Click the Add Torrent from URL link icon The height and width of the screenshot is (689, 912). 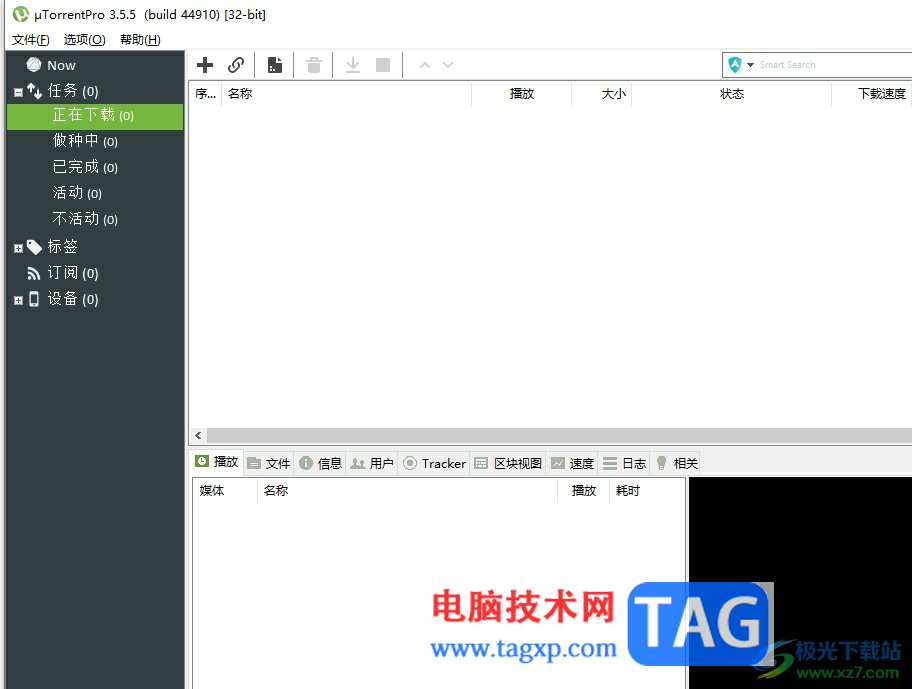[x=236, y=65]
